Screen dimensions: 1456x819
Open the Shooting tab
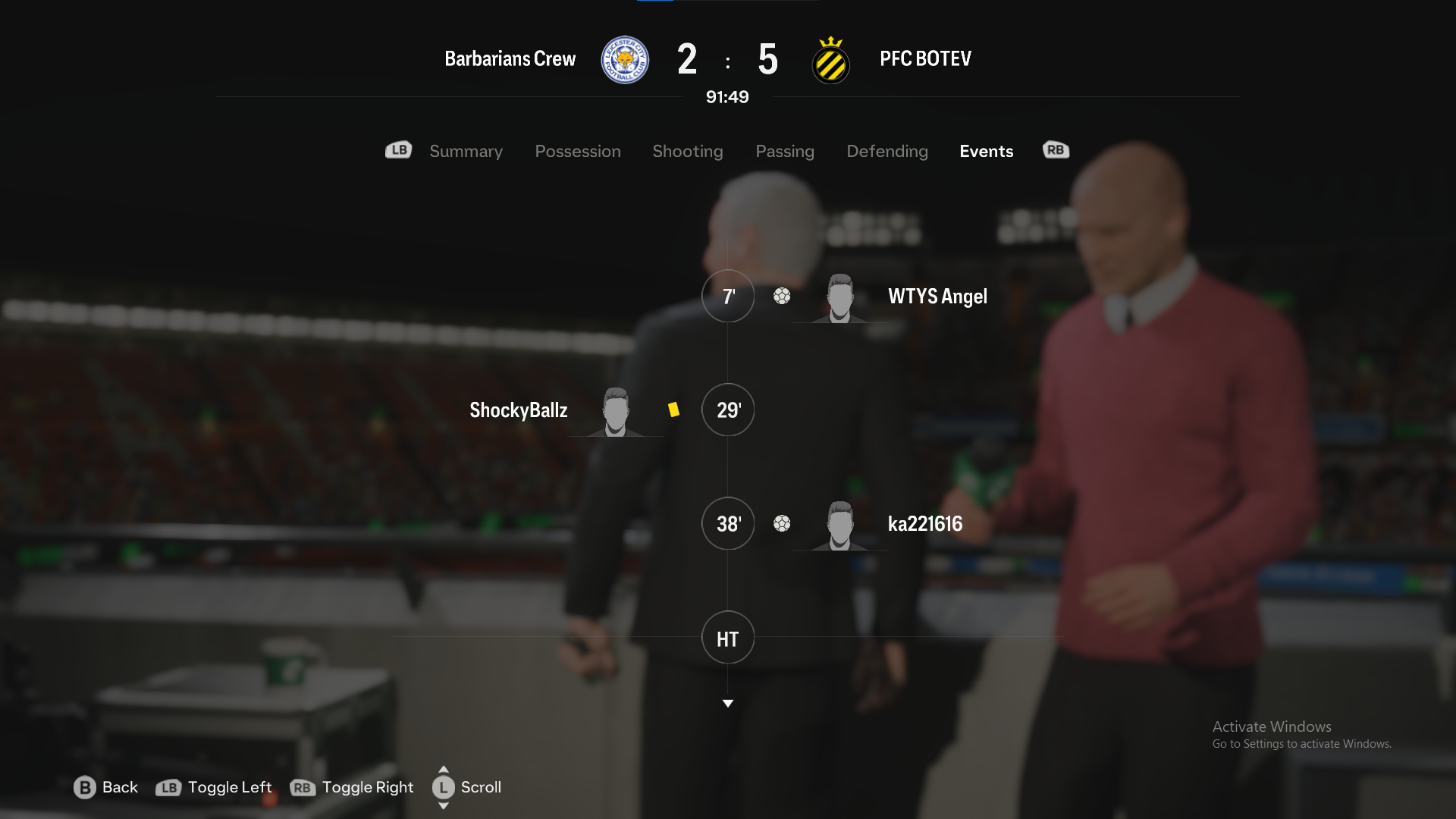pyautogui.click(x=688, y=151)
